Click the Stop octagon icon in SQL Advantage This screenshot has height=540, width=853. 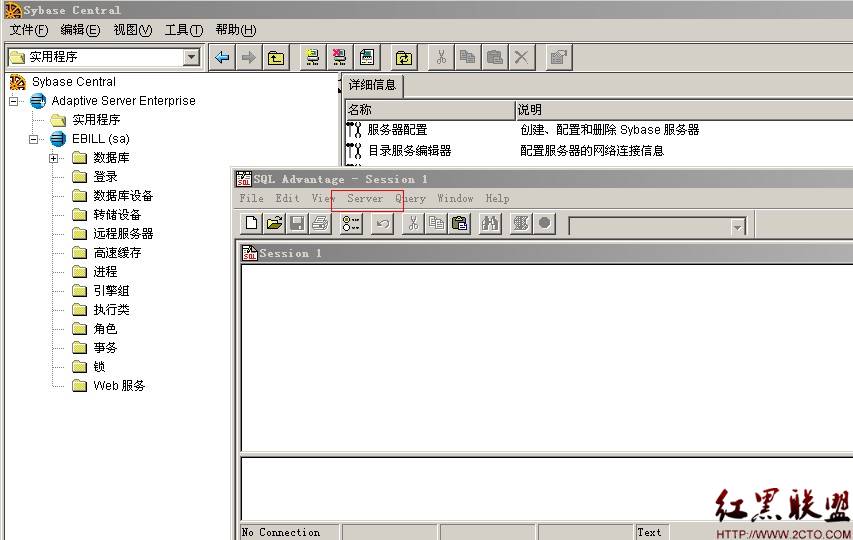tap(544, 223)
